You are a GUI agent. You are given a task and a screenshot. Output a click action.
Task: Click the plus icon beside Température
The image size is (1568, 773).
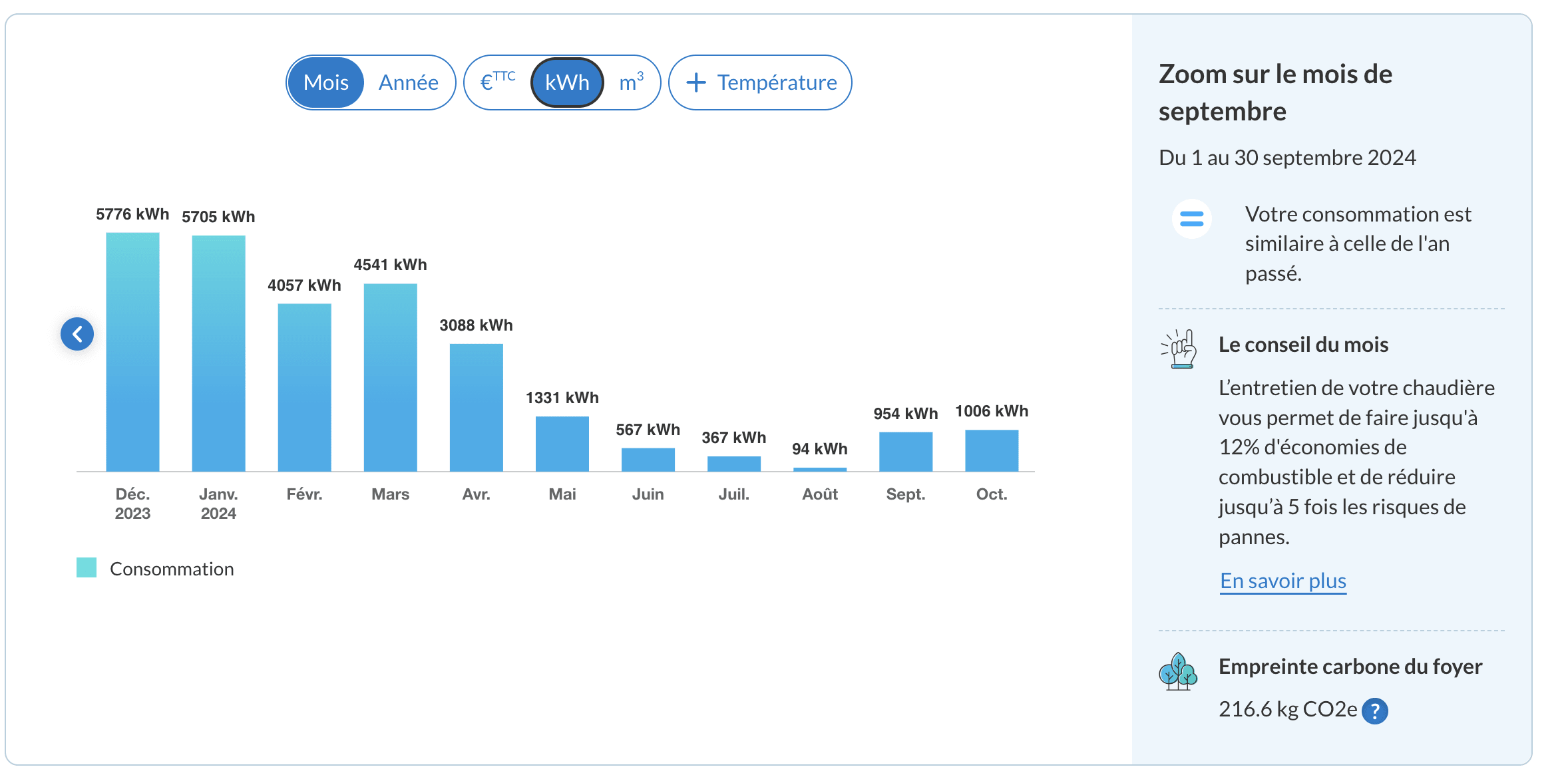click(x=695, y=82)
